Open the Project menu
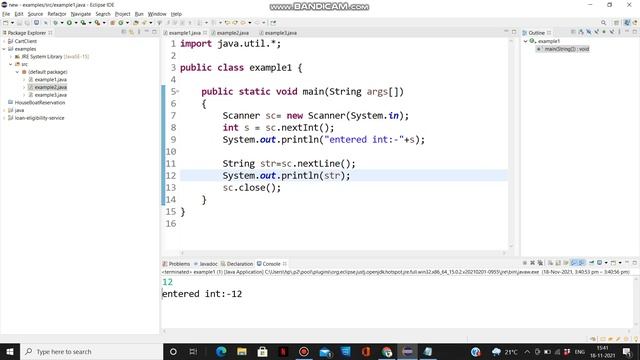 pyautogui.click(x=122, y=14)
